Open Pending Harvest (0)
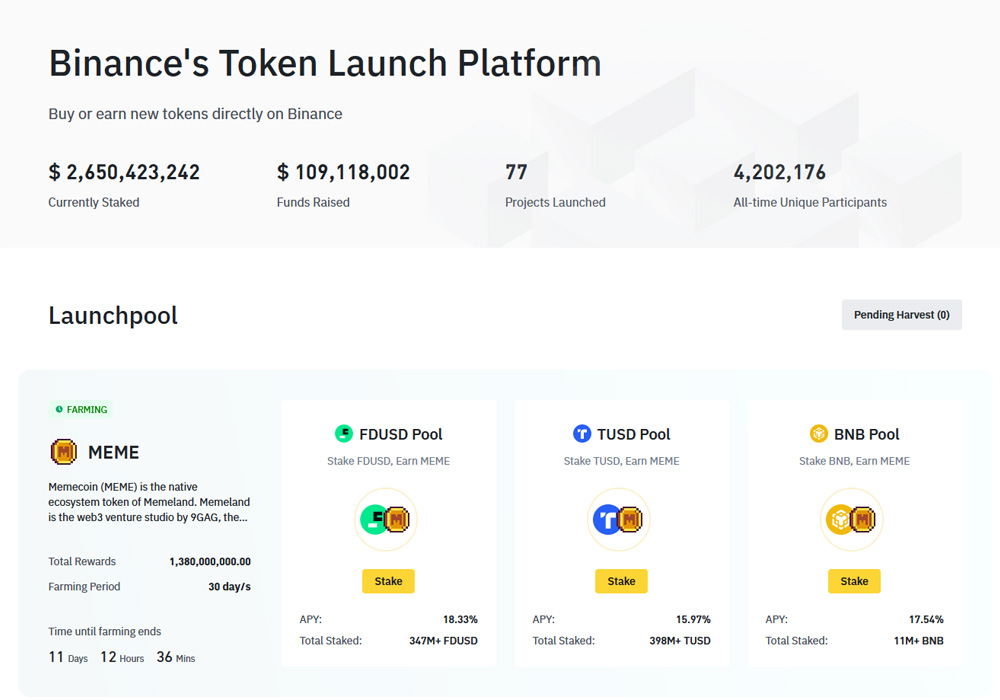The height and width of the screenshot is (700, 1000). pyautogui.click(x=901, y=314)
